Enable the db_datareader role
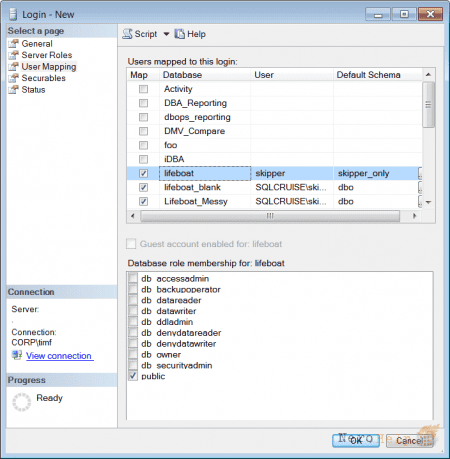The height and width of the screenshot is (459, 450). pyautogui.click(x=133, y=300)
